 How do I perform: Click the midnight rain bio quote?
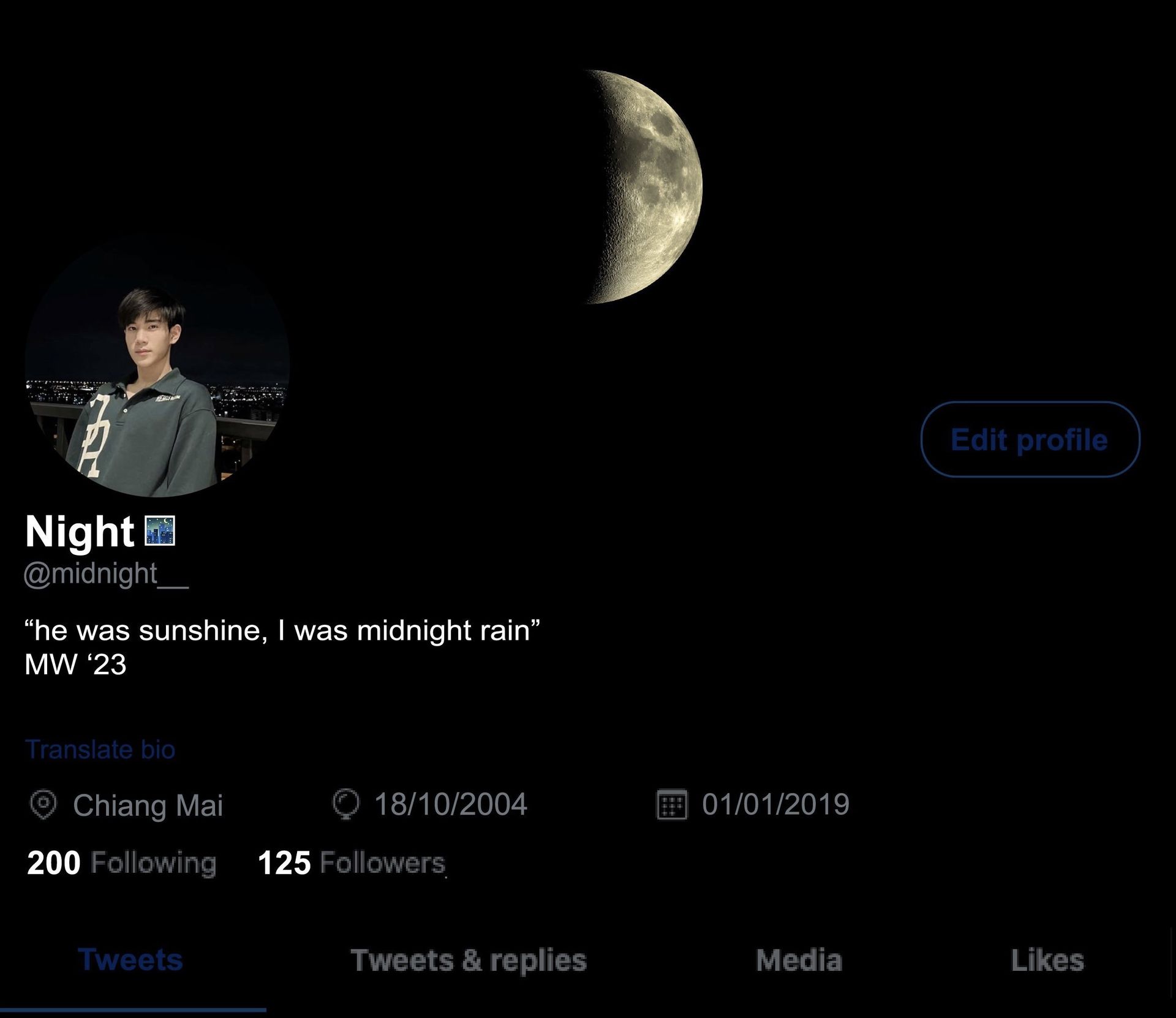click(282, 630)
